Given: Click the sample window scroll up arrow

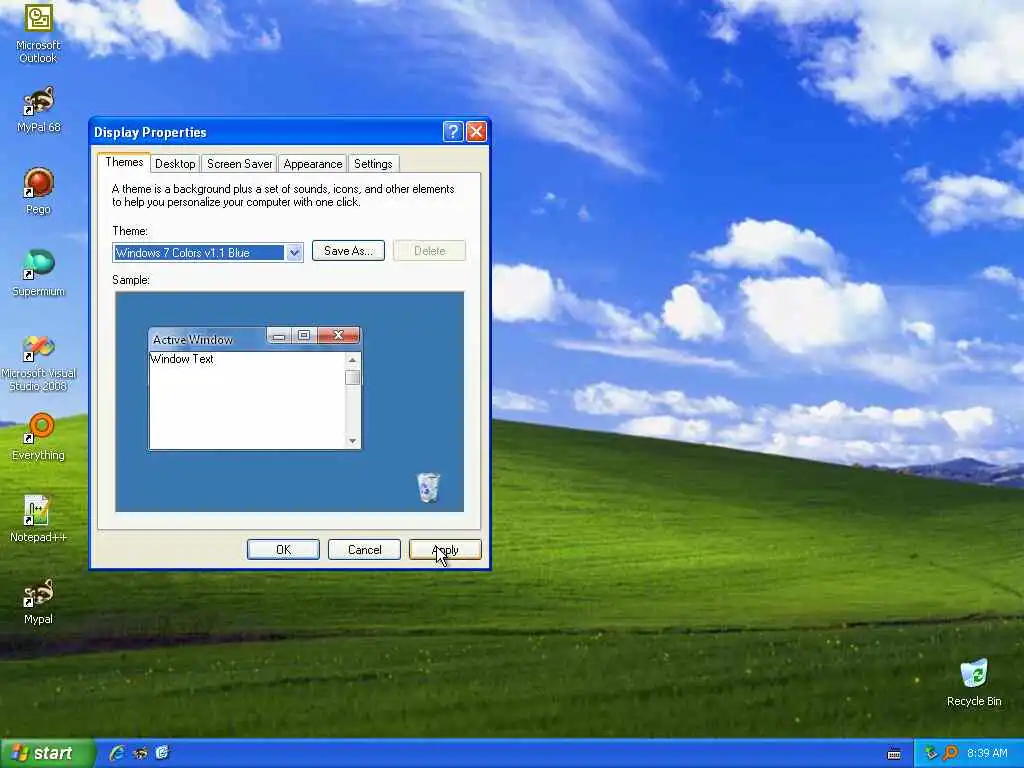Looking at the screenshot, I should pos(353,360).
